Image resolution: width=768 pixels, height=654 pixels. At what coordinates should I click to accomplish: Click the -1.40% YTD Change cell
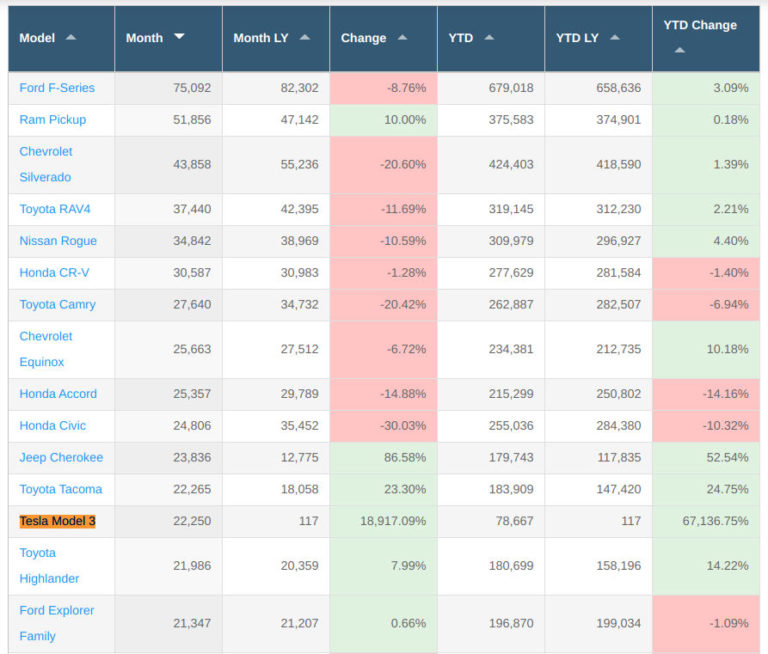pos(706,273)
